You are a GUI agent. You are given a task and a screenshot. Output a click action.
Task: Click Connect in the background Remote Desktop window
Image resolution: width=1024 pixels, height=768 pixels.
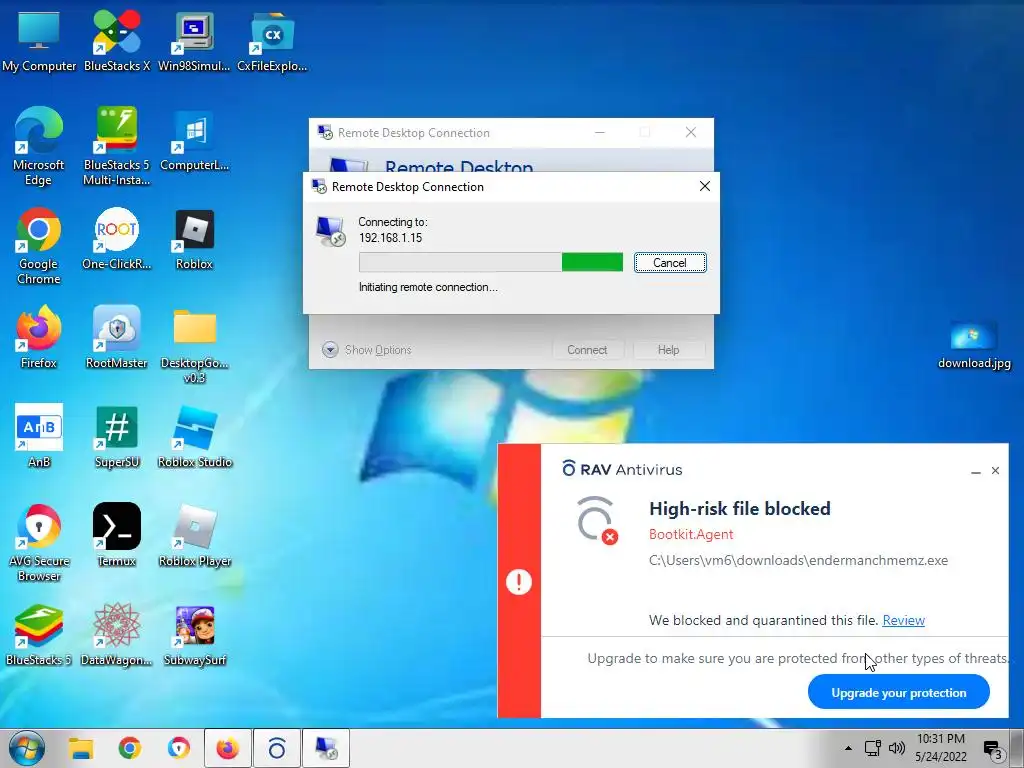click(x=587, y=350)
